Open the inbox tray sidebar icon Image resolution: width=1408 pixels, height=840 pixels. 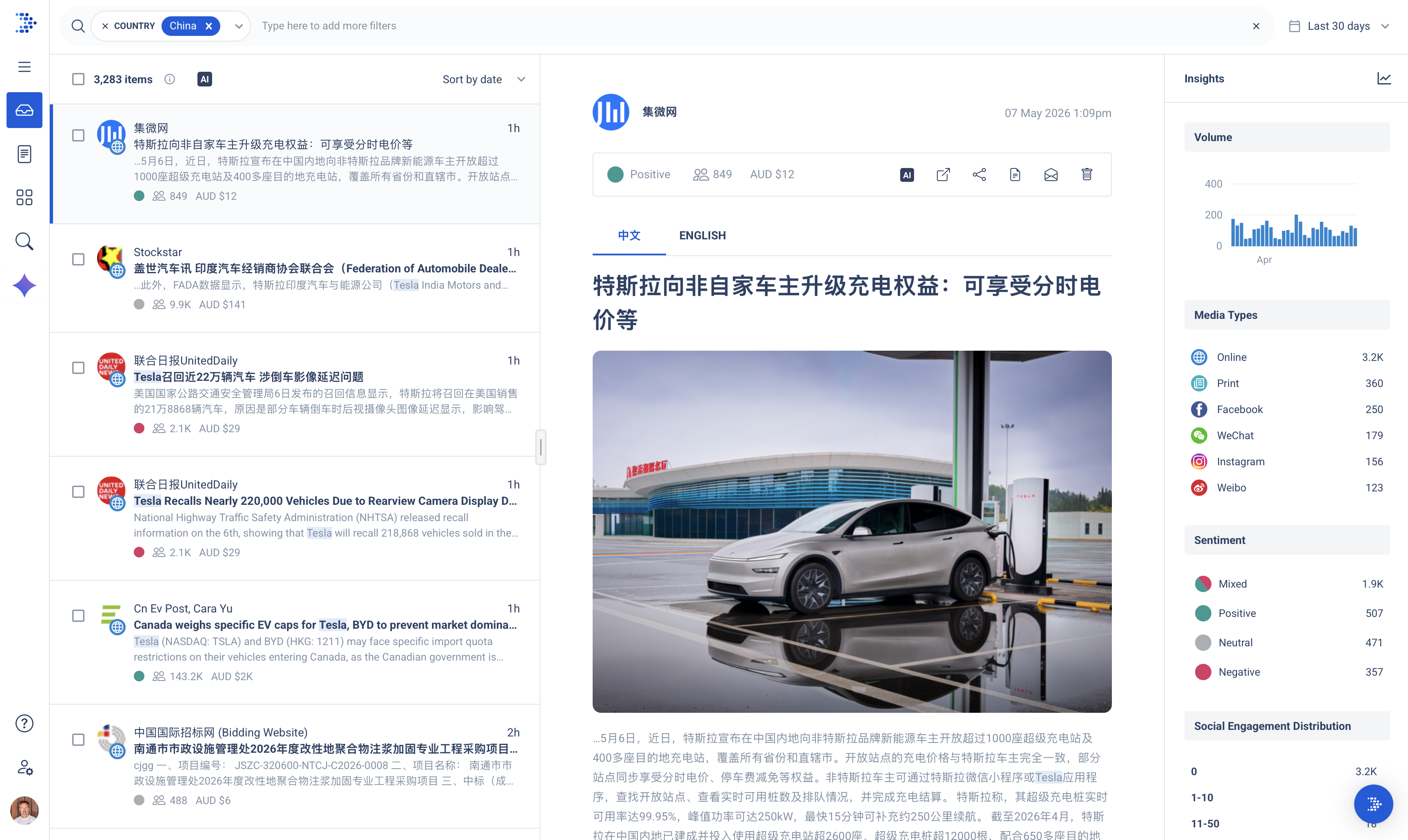(x=24, y=110)
